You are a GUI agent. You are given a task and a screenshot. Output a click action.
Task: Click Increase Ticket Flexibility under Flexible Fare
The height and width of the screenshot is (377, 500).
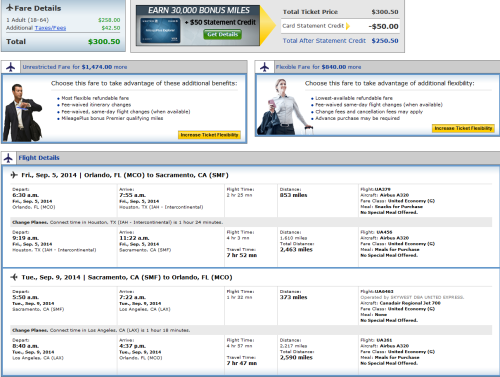pyautogui.click(x=463, y=128)
